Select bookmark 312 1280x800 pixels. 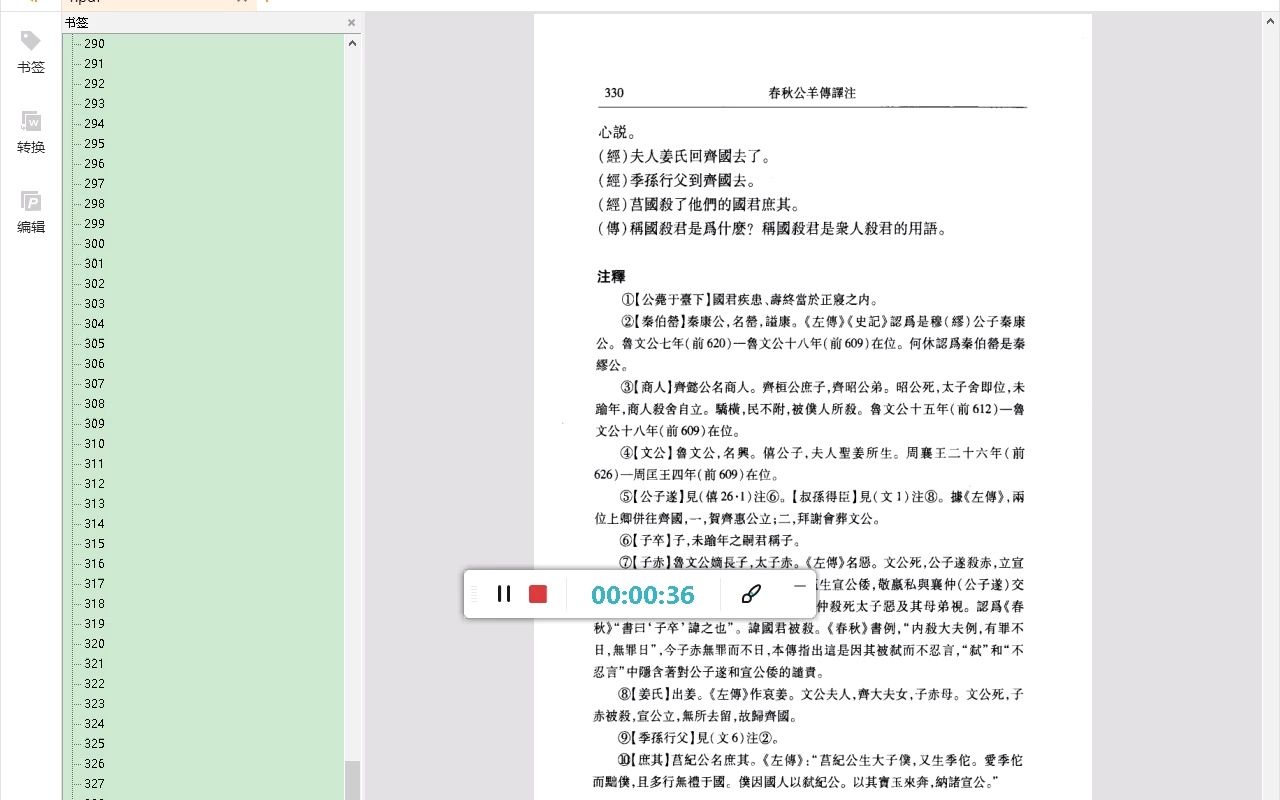tap(94, 484)
